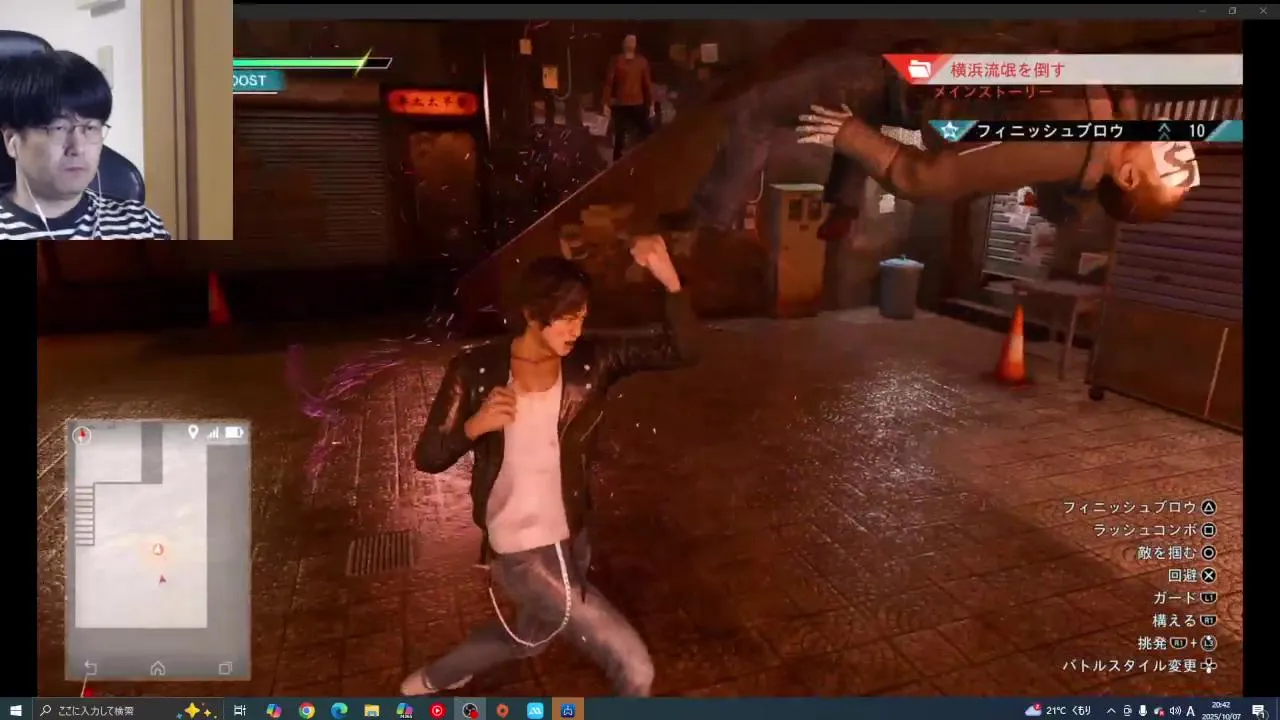Click the webcam overlay thumbnail
Viewport: 1280px width, 720px height.
pyautogui.click(x=116, y=120)
